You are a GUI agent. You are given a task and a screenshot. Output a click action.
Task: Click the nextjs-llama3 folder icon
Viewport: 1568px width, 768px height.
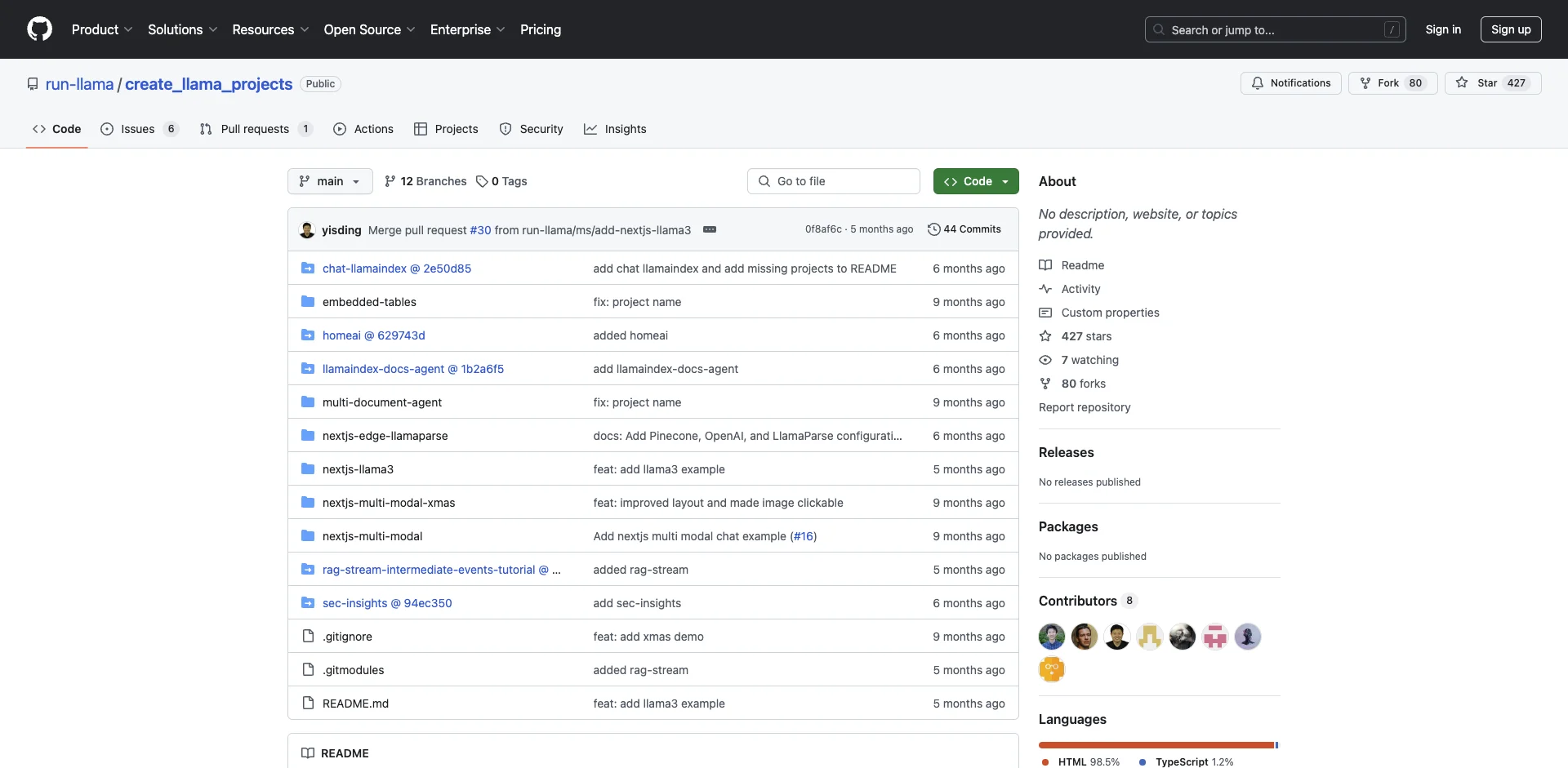point(308,469)
